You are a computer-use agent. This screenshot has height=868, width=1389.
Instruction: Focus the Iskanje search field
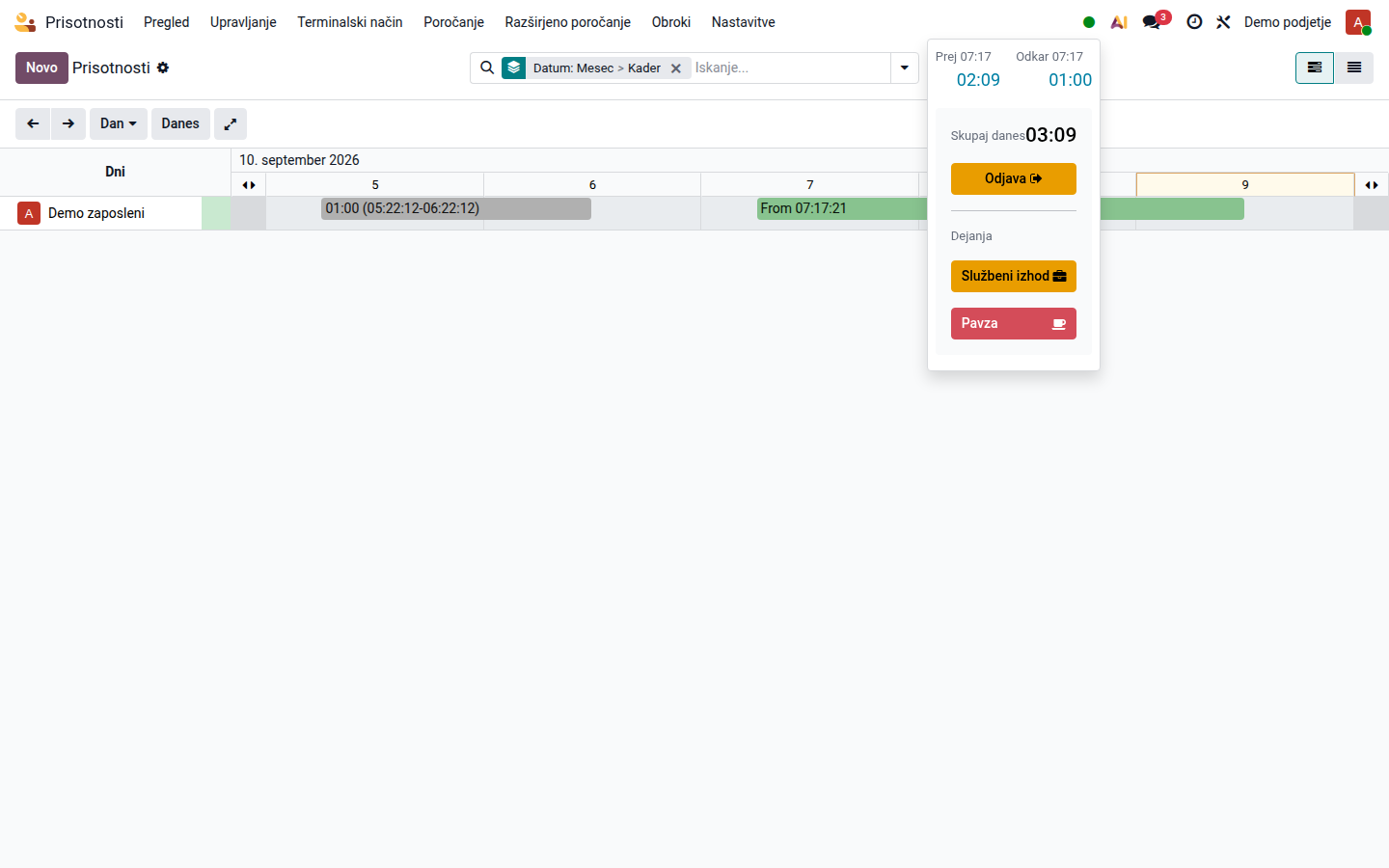tap(789, 68)
